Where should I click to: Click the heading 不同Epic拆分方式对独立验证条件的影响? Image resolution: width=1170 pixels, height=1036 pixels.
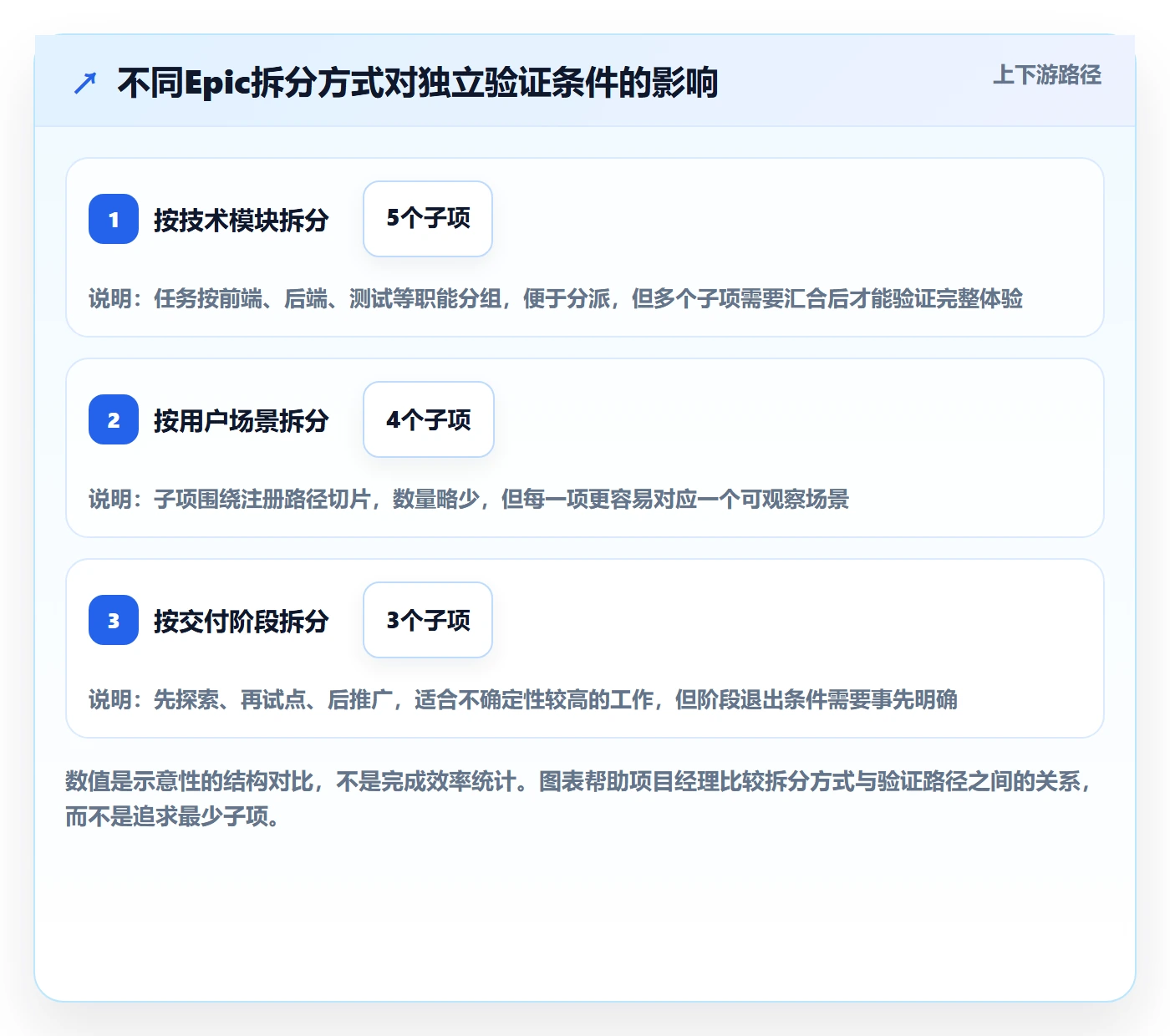[x=418, y=83]
